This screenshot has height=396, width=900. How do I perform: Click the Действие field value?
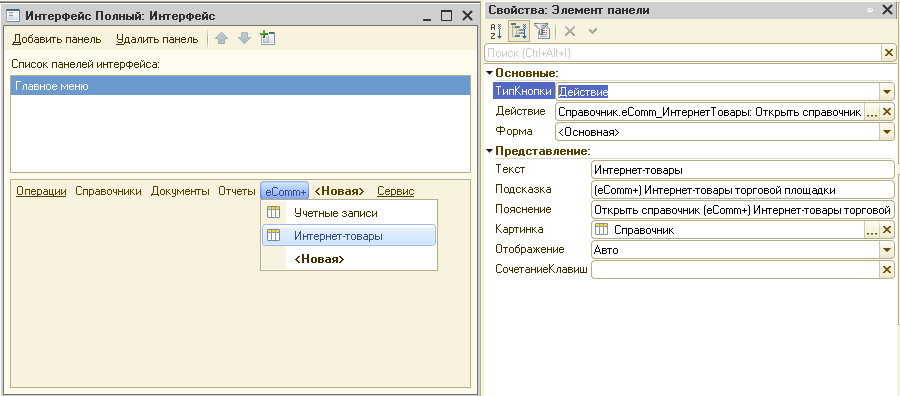tap(710, 112)
